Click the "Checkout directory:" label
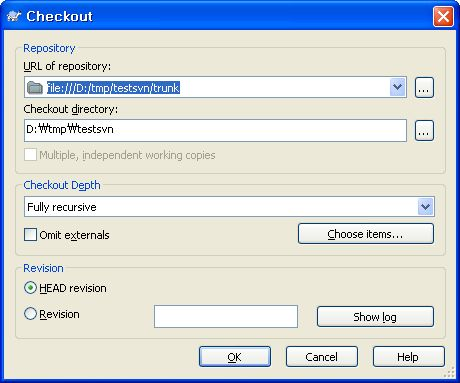This screenshot has width=460, height=383. click(x=71, y=109)
